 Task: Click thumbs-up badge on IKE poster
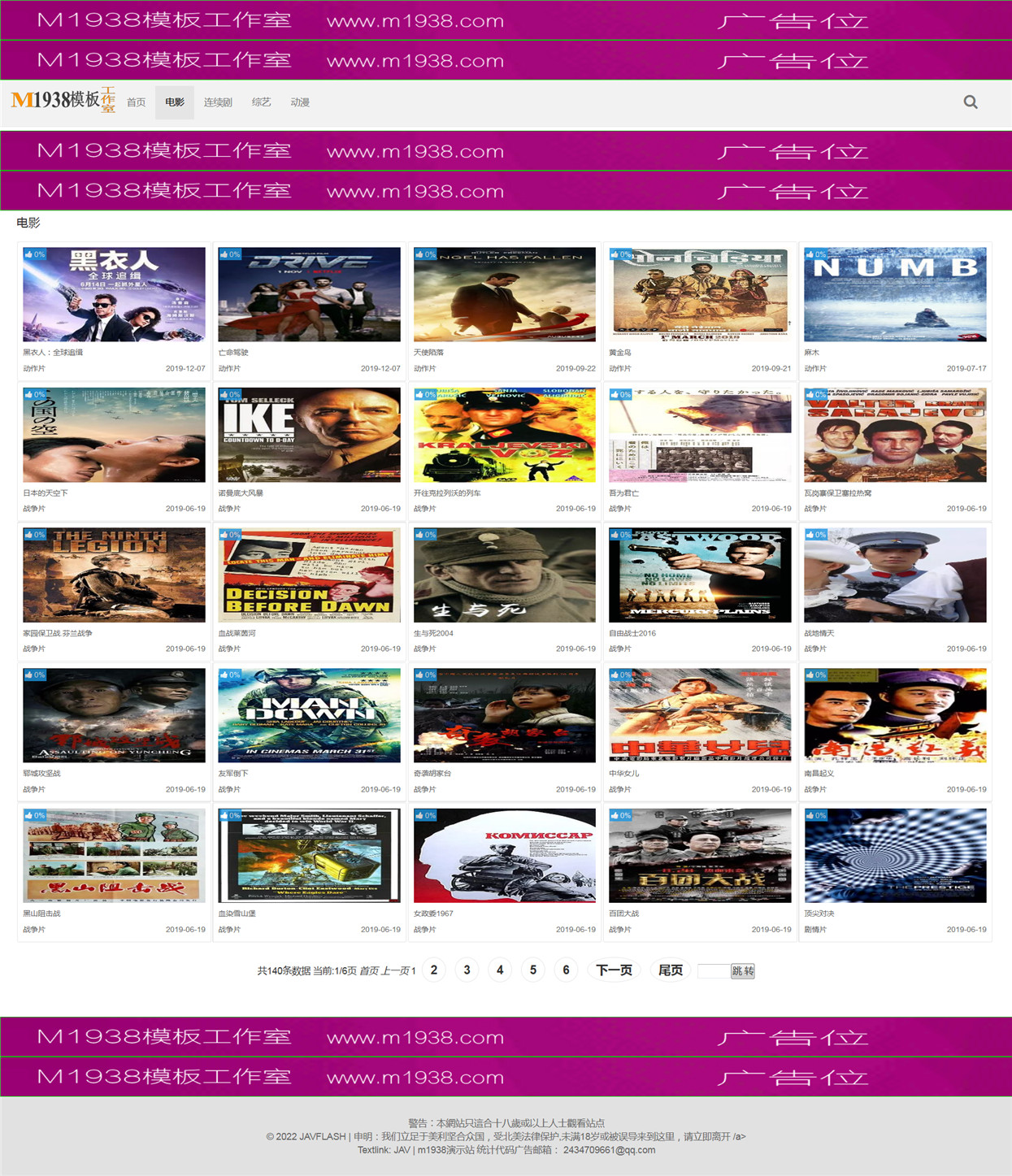(230, 394)
